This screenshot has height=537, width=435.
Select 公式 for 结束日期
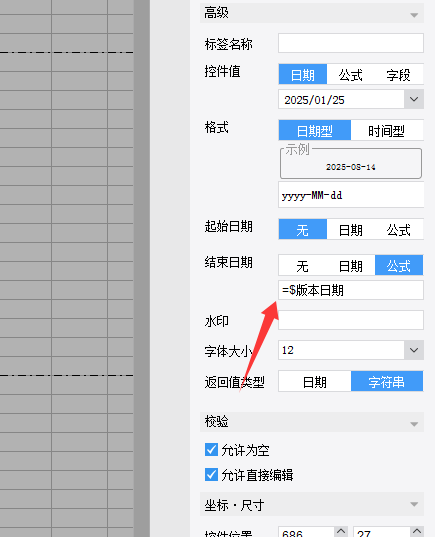399,265
